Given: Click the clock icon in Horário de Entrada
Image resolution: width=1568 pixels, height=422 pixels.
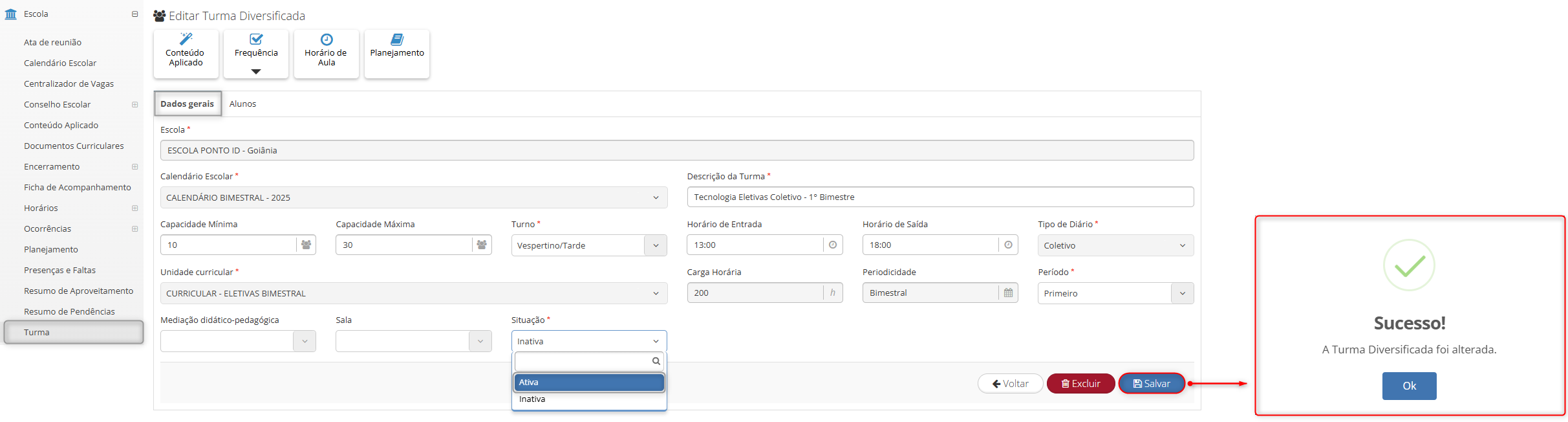Looking at the screenshot, I should pos(833,245).
